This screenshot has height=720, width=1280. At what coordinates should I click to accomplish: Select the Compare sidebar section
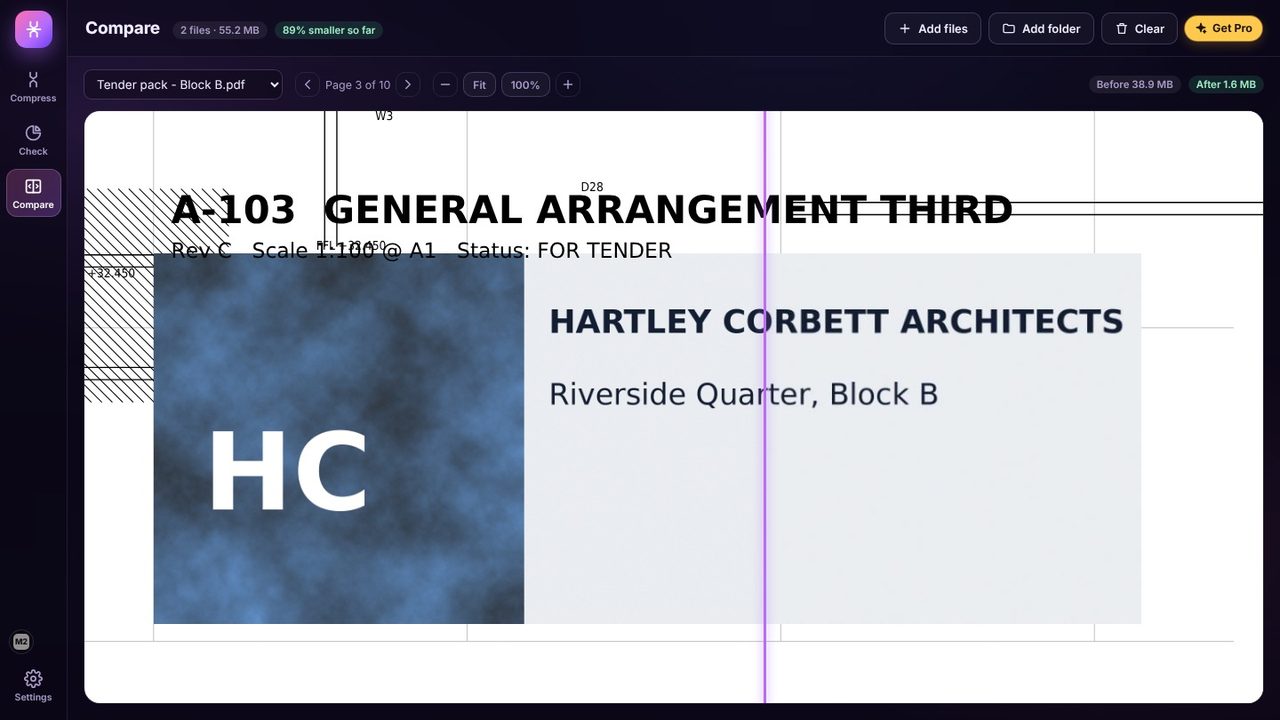[x=33, y=193]
